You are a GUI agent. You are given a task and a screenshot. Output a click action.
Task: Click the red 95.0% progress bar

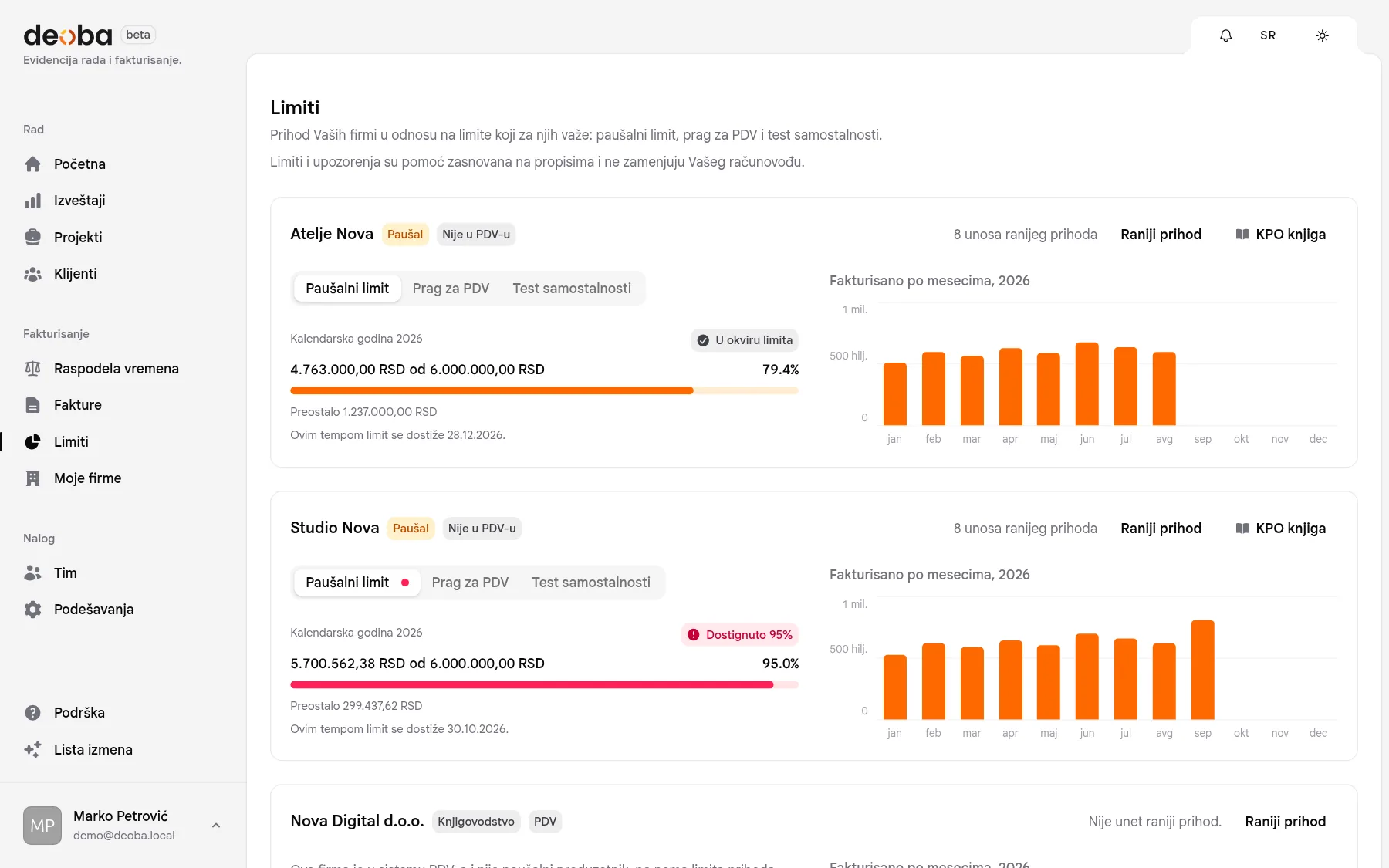(x=544, y=684)
